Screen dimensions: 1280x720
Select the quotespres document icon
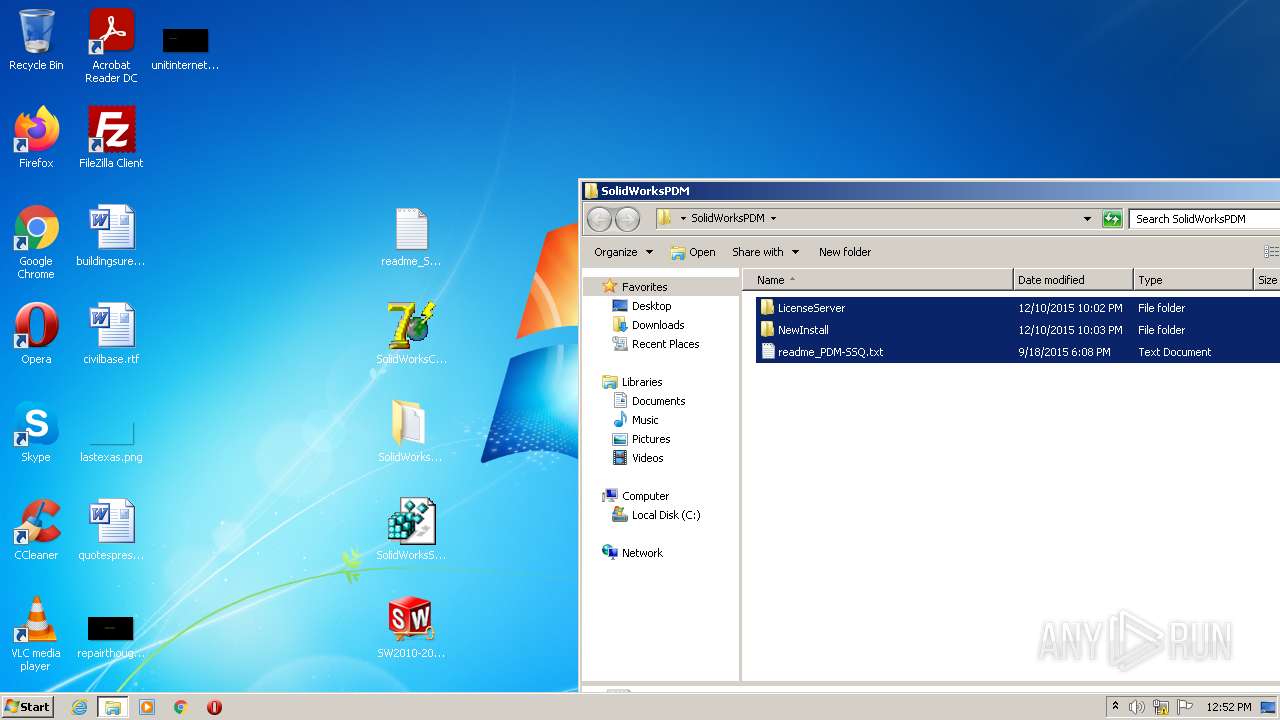pos(111,530)
